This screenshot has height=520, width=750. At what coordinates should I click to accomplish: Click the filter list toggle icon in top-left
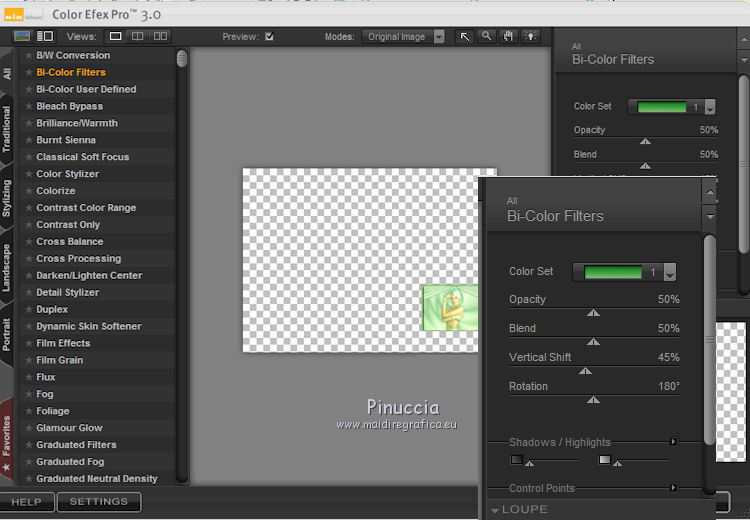(22, 36)
